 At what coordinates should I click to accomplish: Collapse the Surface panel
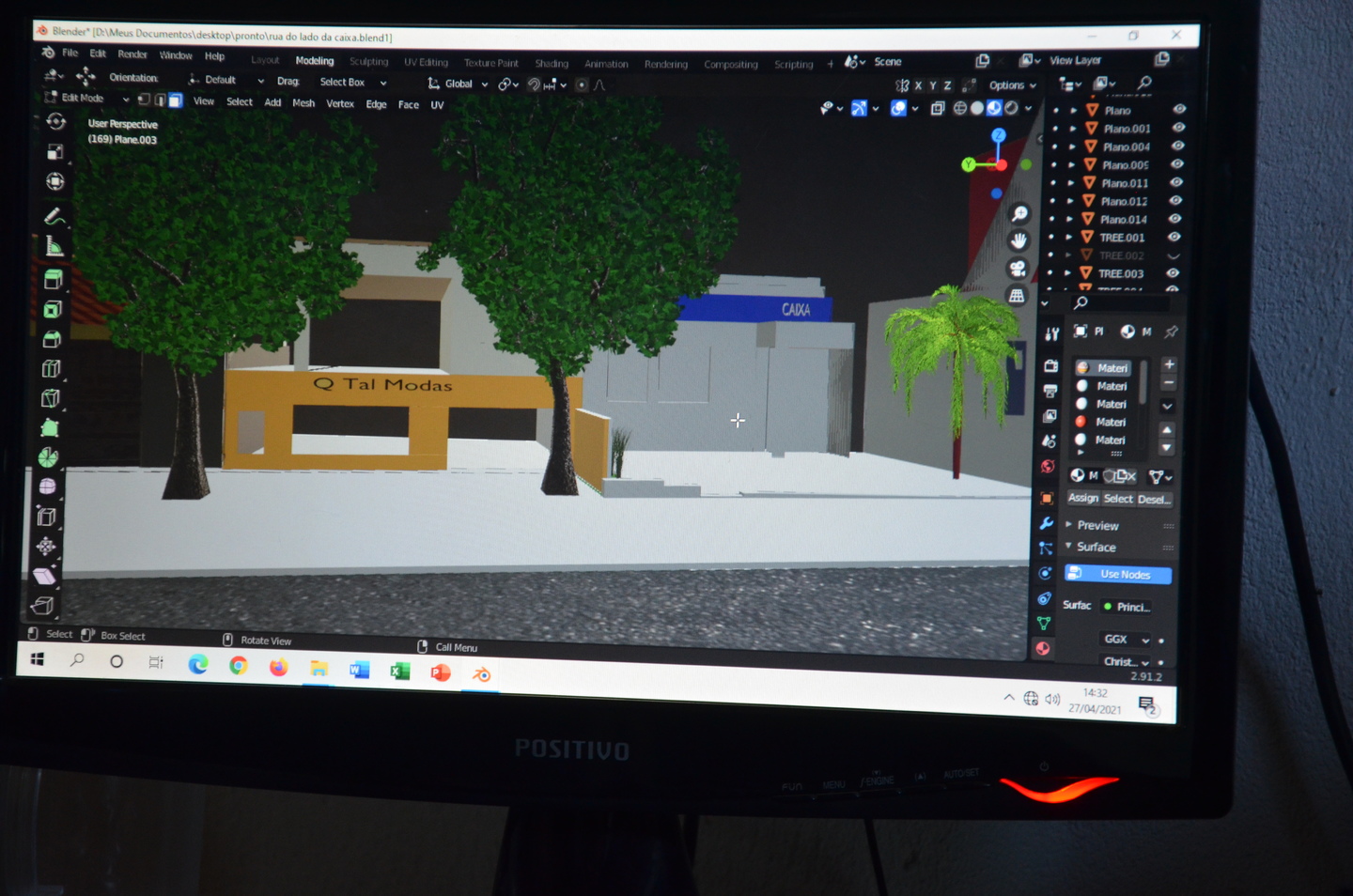tap(1096, 547)
